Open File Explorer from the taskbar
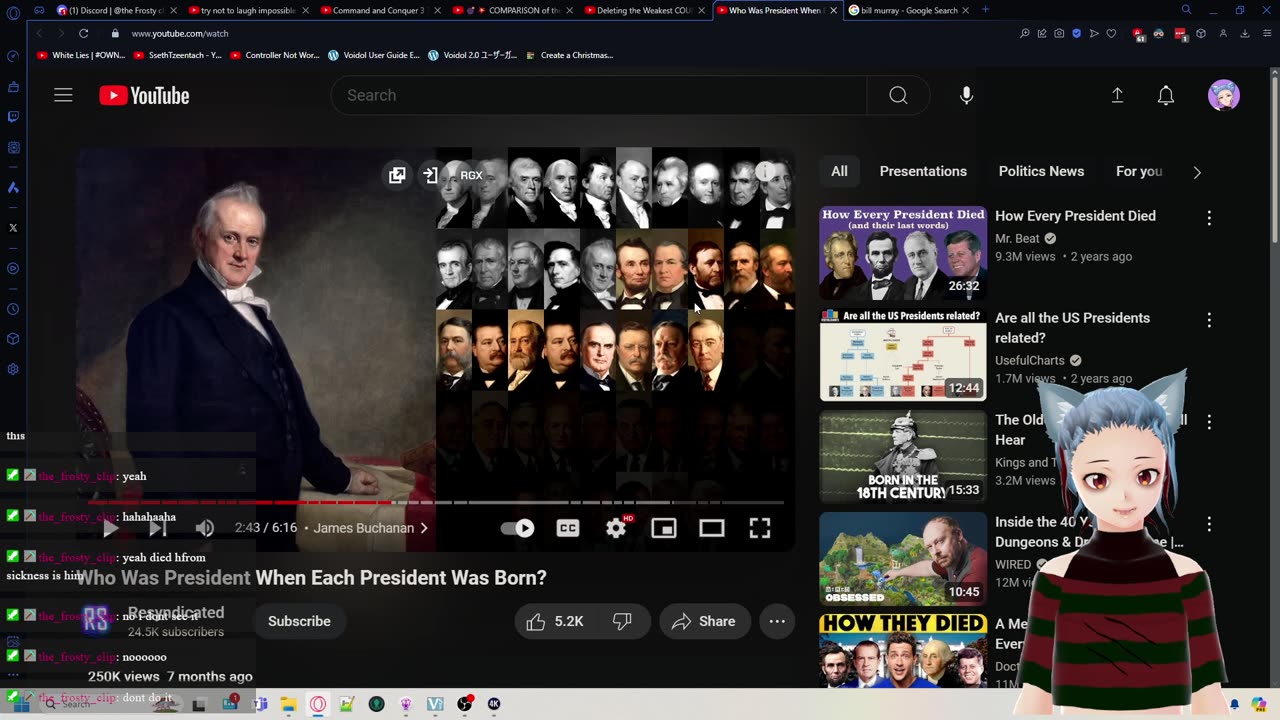1280x720 pixels. point(288,704)
